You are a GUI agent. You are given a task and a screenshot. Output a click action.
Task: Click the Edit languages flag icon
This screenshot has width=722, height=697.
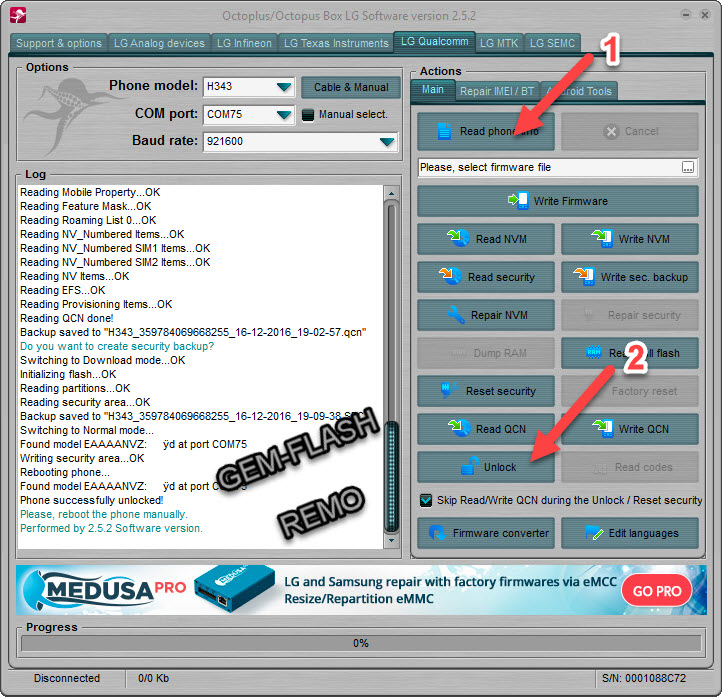[x=594, y=533]
